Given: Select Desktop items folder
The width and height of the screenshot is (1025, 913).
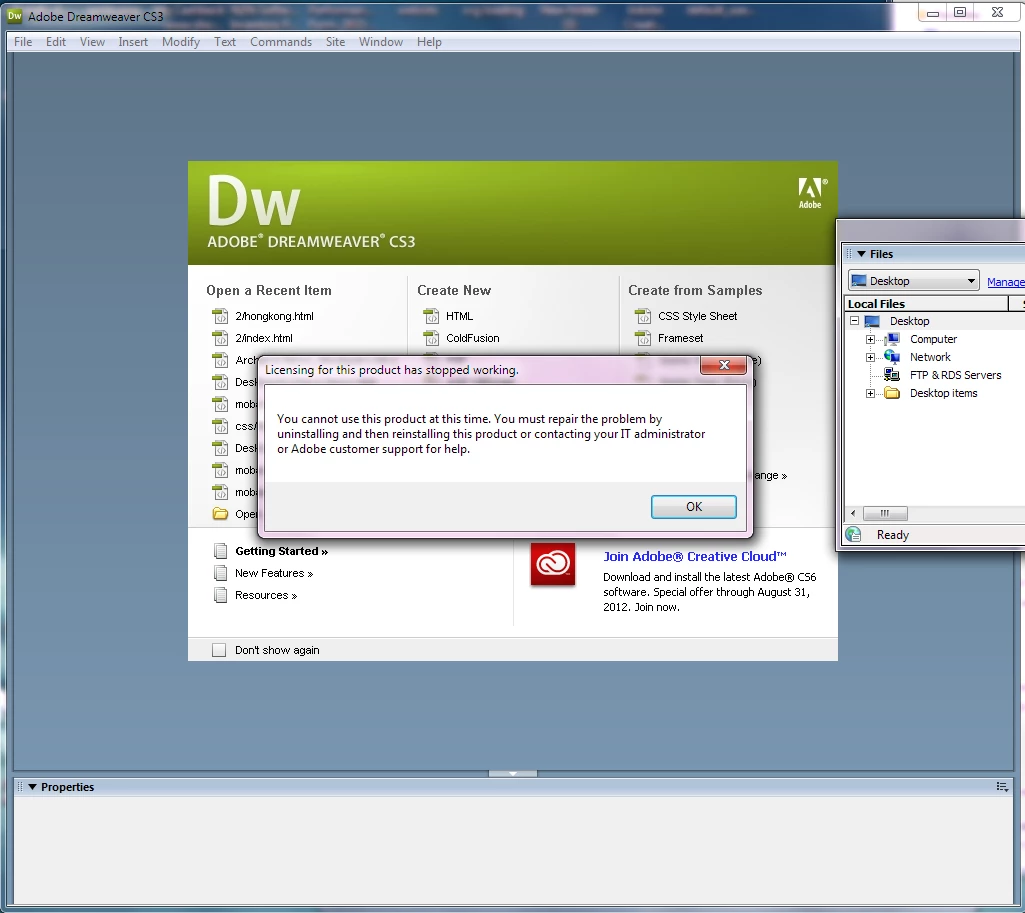Looking at the screenshot, I should click(943, 393).
